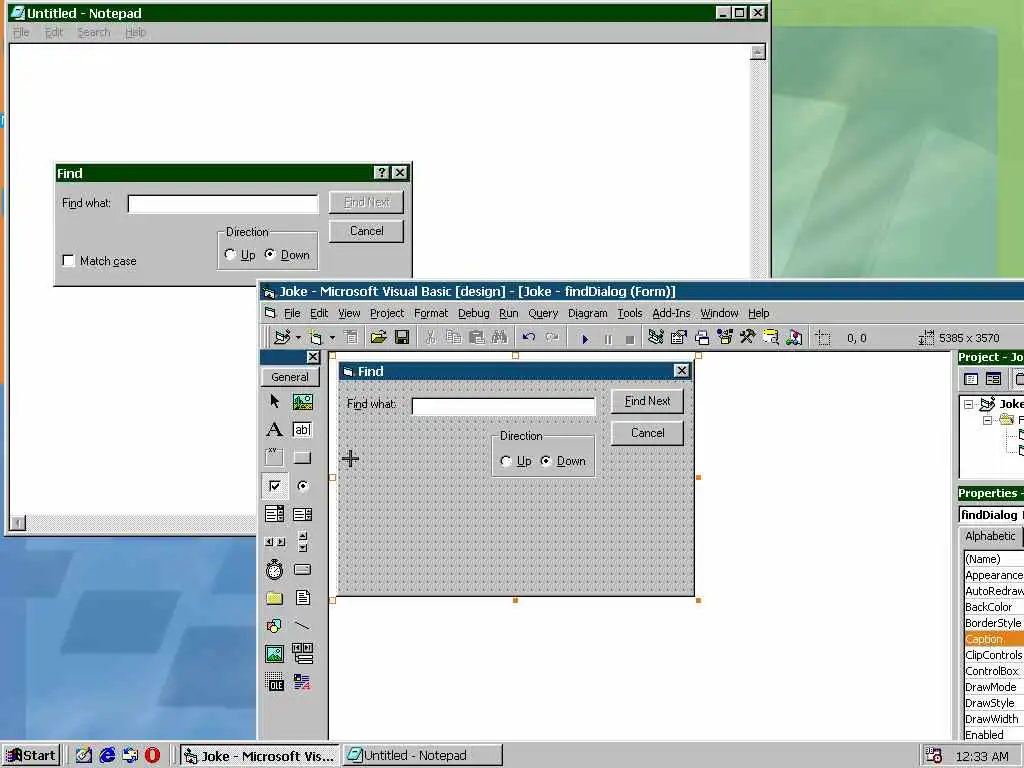This screenshot has height=768, width=1024.
Task: Select the OLE container tool
Action: 274,682
